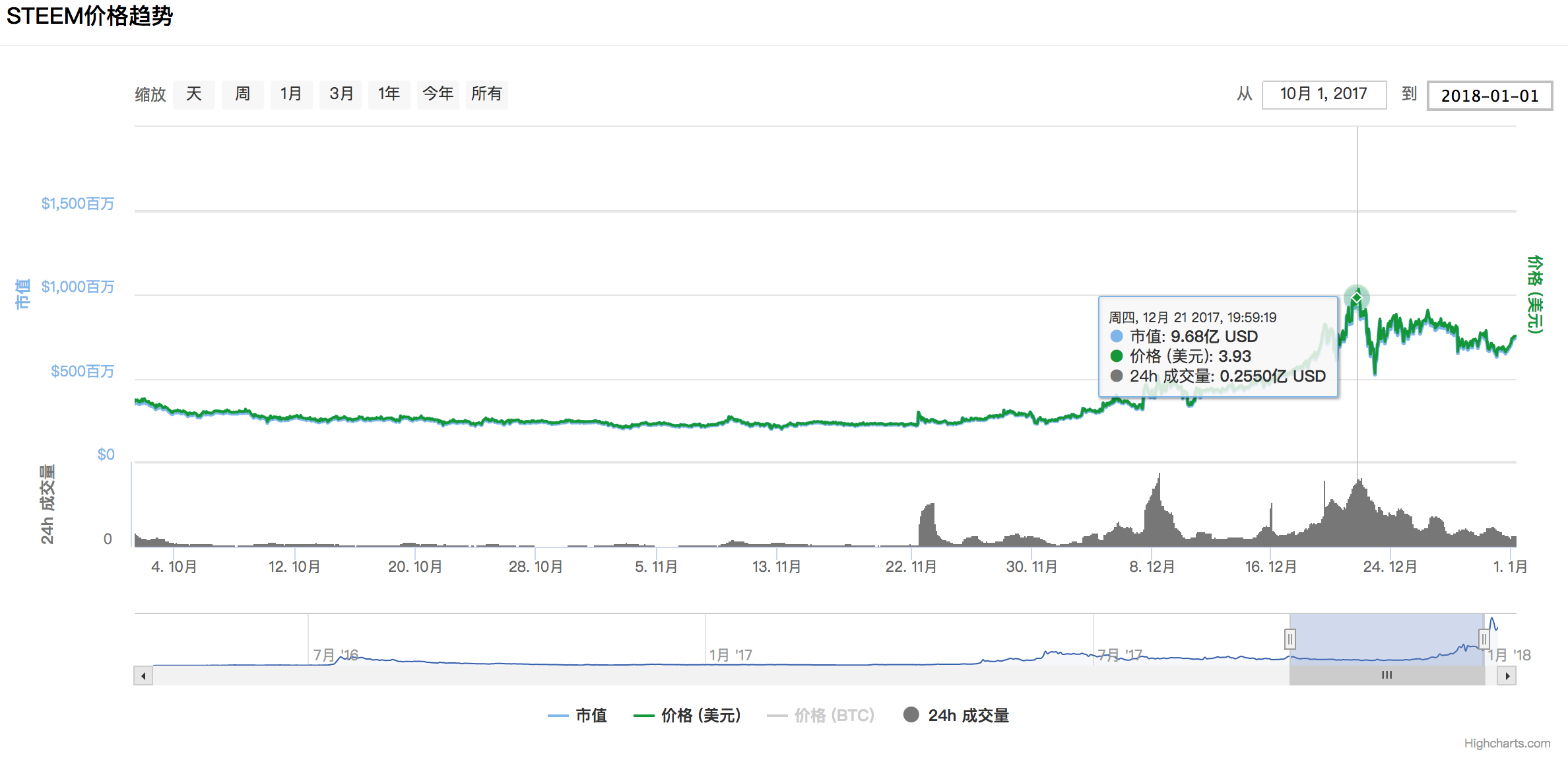Select the 所有 (all) zoom button
The height and width of the screenshot is (762, 1568).
click(x=487, y=94)
